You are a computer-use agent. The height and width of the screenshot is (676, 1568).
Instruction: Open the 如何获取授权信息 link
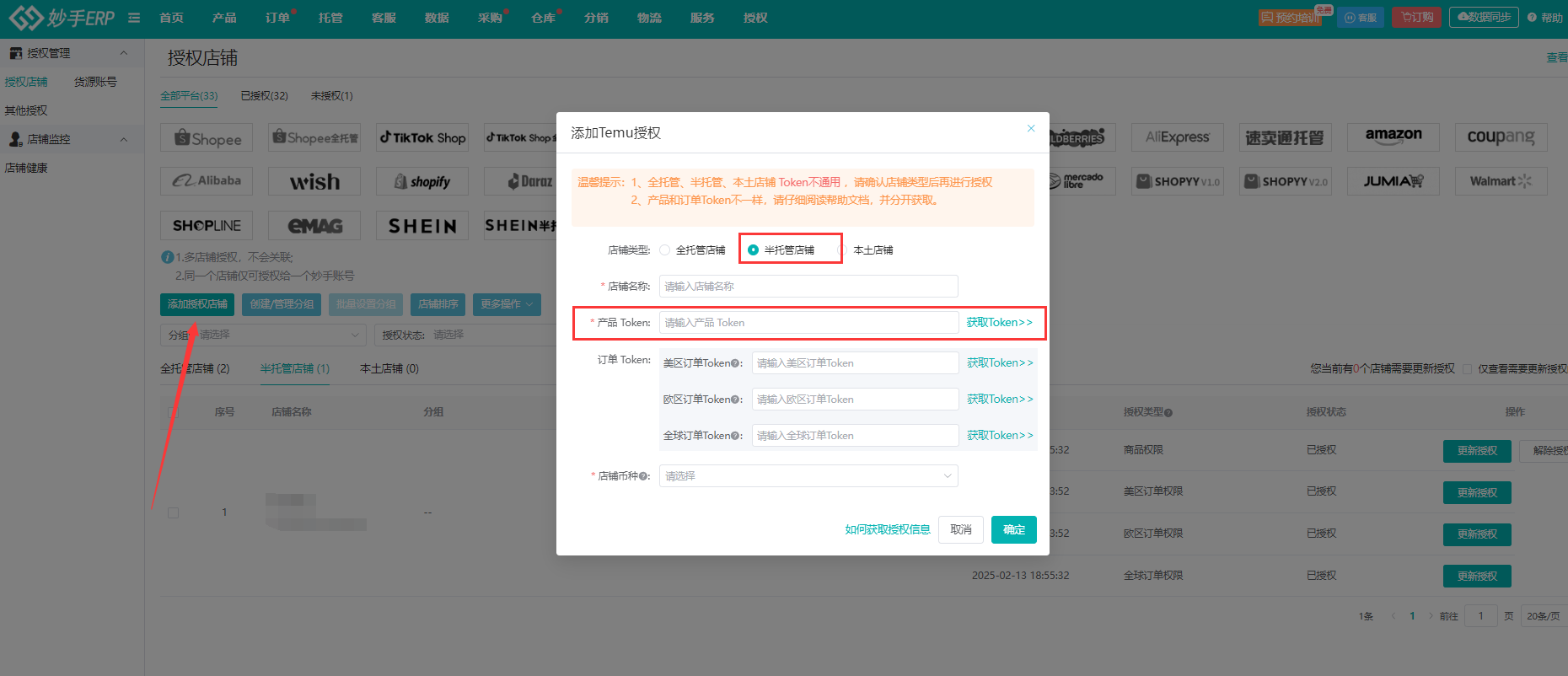point(888,529)
